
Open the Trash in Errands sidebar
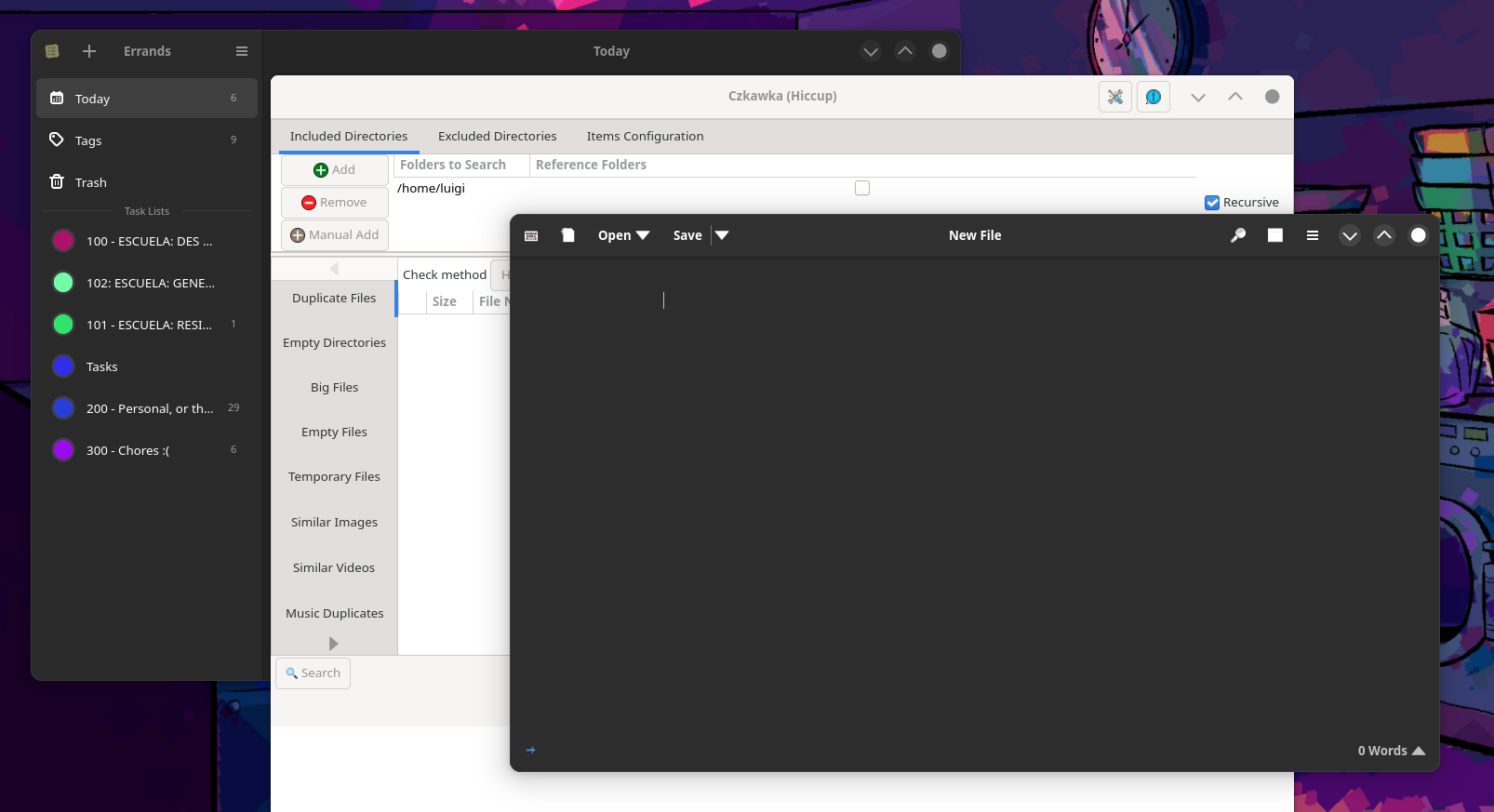point(91,182)
